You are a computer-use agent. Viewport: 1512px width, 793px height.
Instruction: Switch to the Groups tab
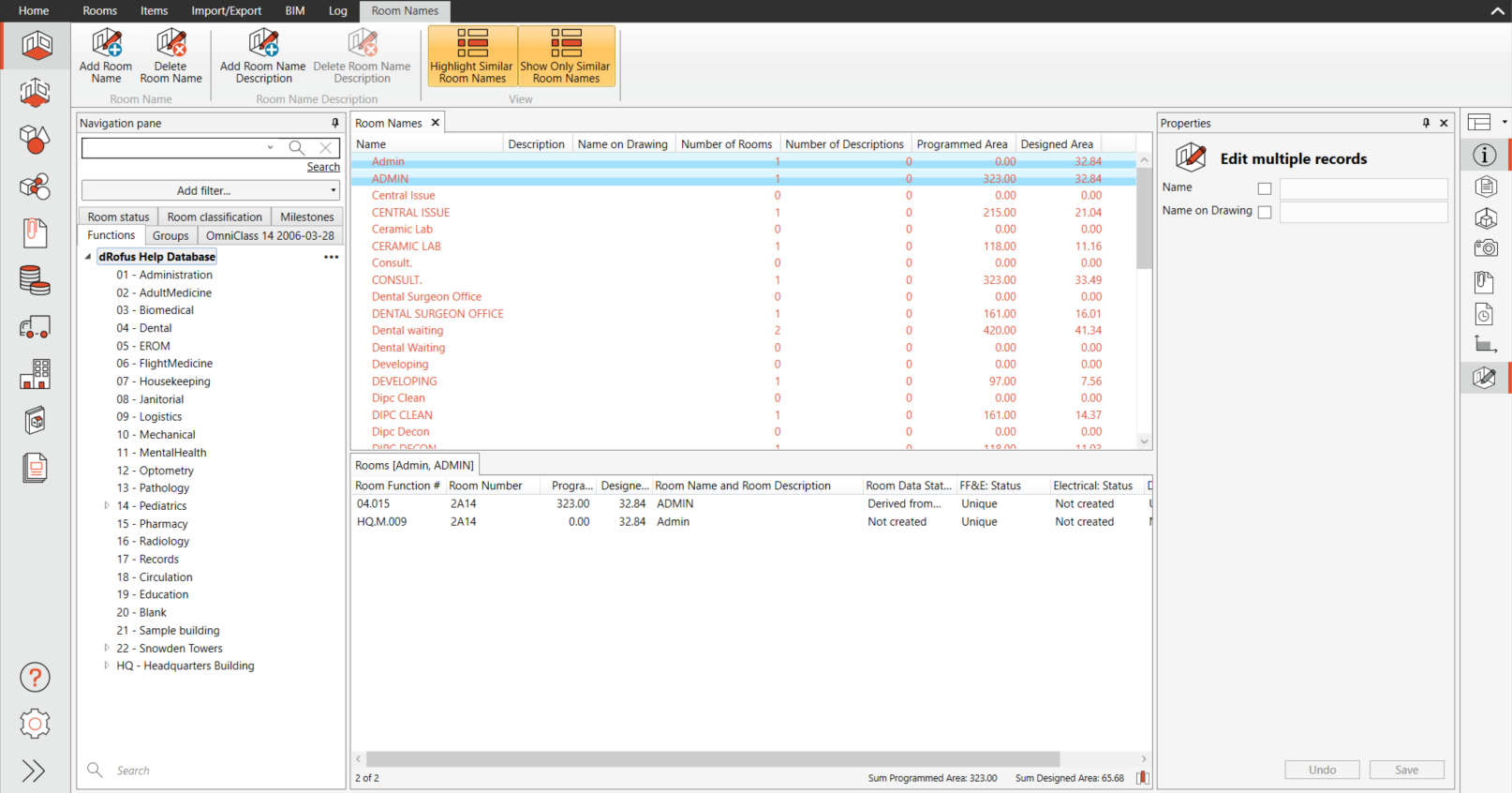click(170, 235)
